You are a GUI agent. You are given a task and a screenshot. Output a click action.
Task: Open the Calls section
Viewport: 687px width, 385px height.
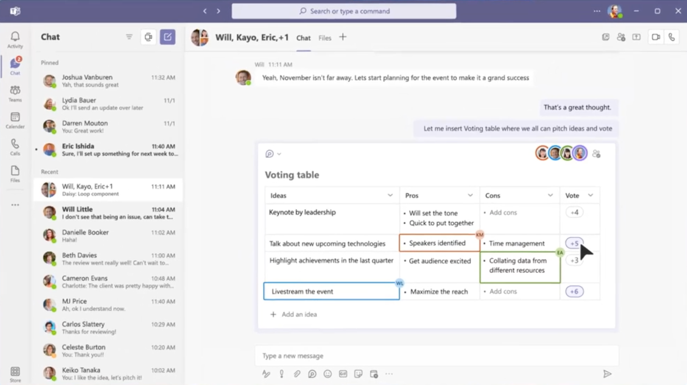pyautogui.click(x=15, y=147)
